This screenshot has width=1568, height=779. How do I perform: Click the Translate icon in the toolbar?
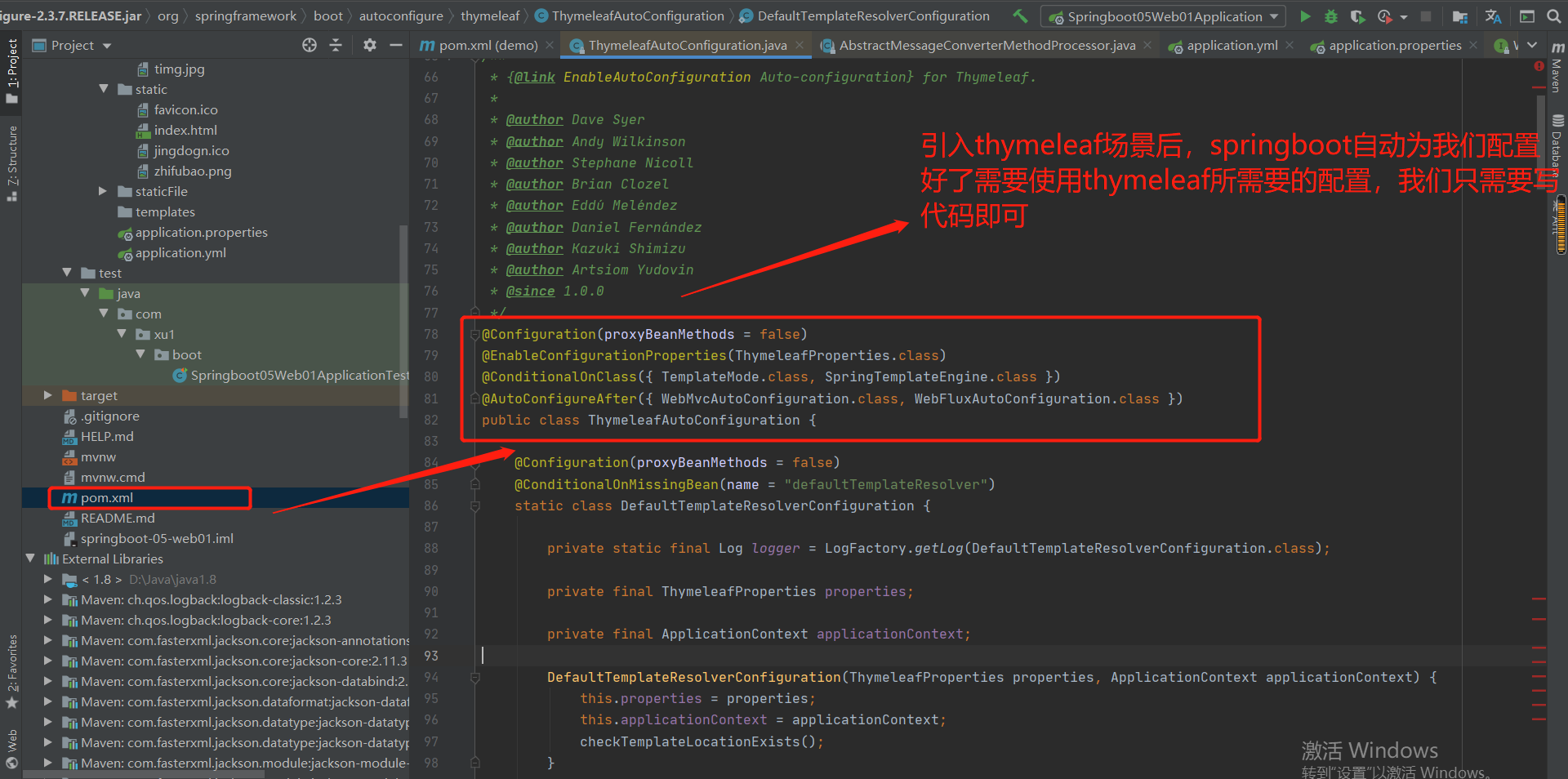[1493, 16]
